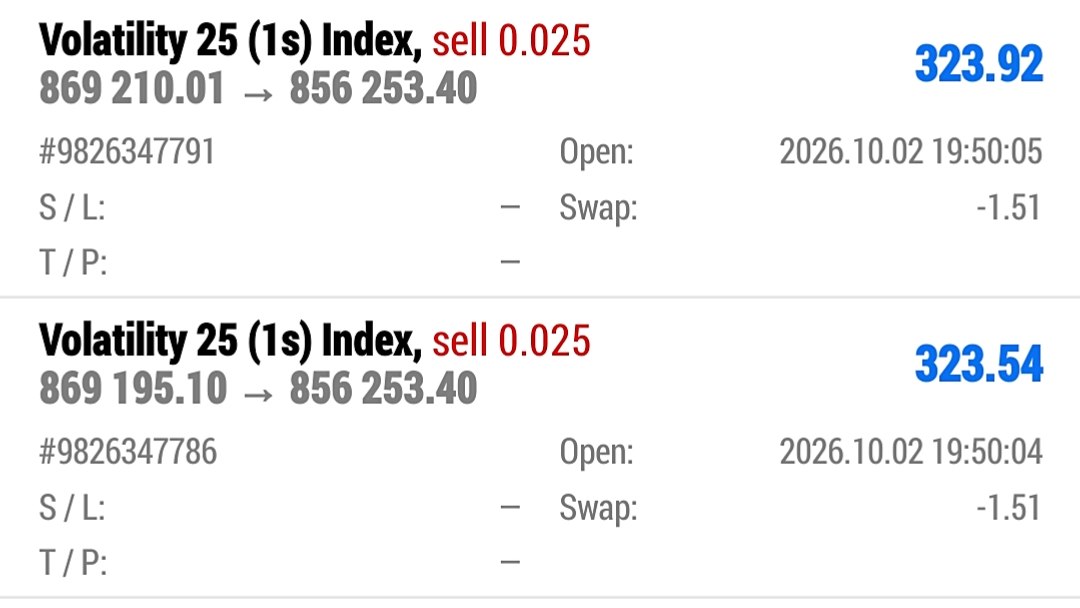
Task: Click open time 2026.10.02 19:50:05
Action: point(911,151)
